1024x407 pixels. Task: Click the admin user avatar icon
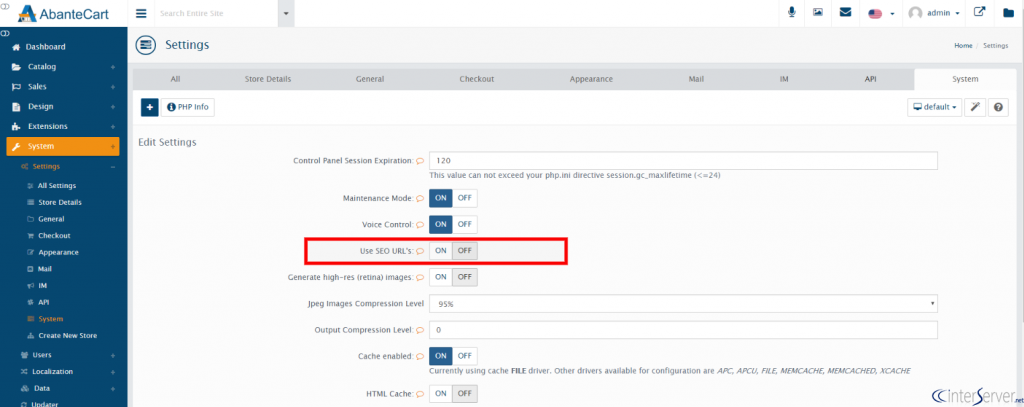916,13
